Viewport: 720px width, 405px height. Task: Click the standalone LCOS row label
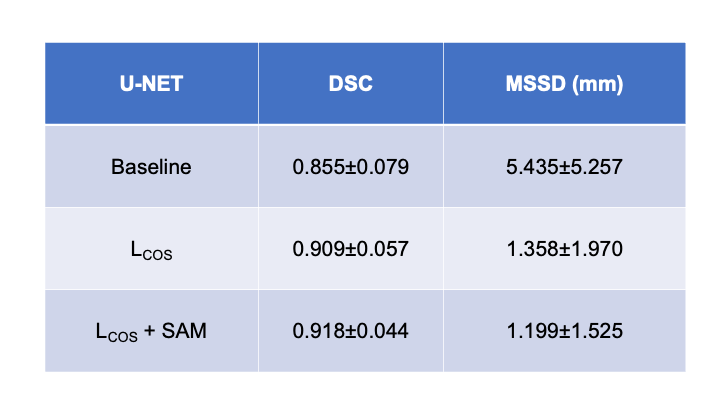(151, 249)
